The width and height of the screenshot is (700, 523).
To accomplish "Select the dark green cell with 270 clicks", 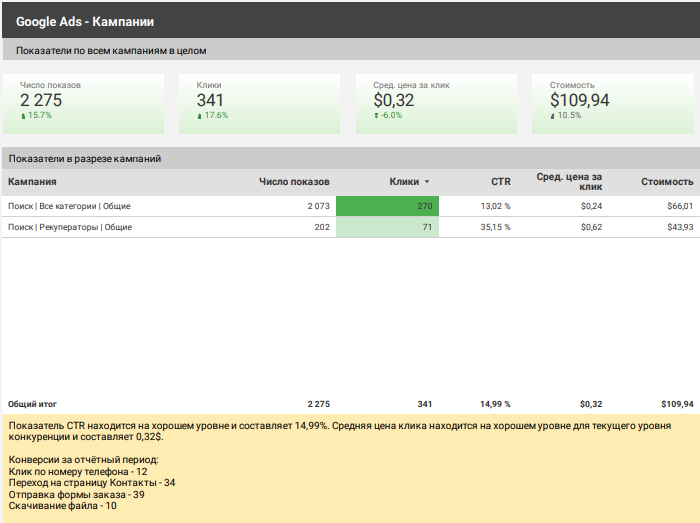I will coord(387,206).
